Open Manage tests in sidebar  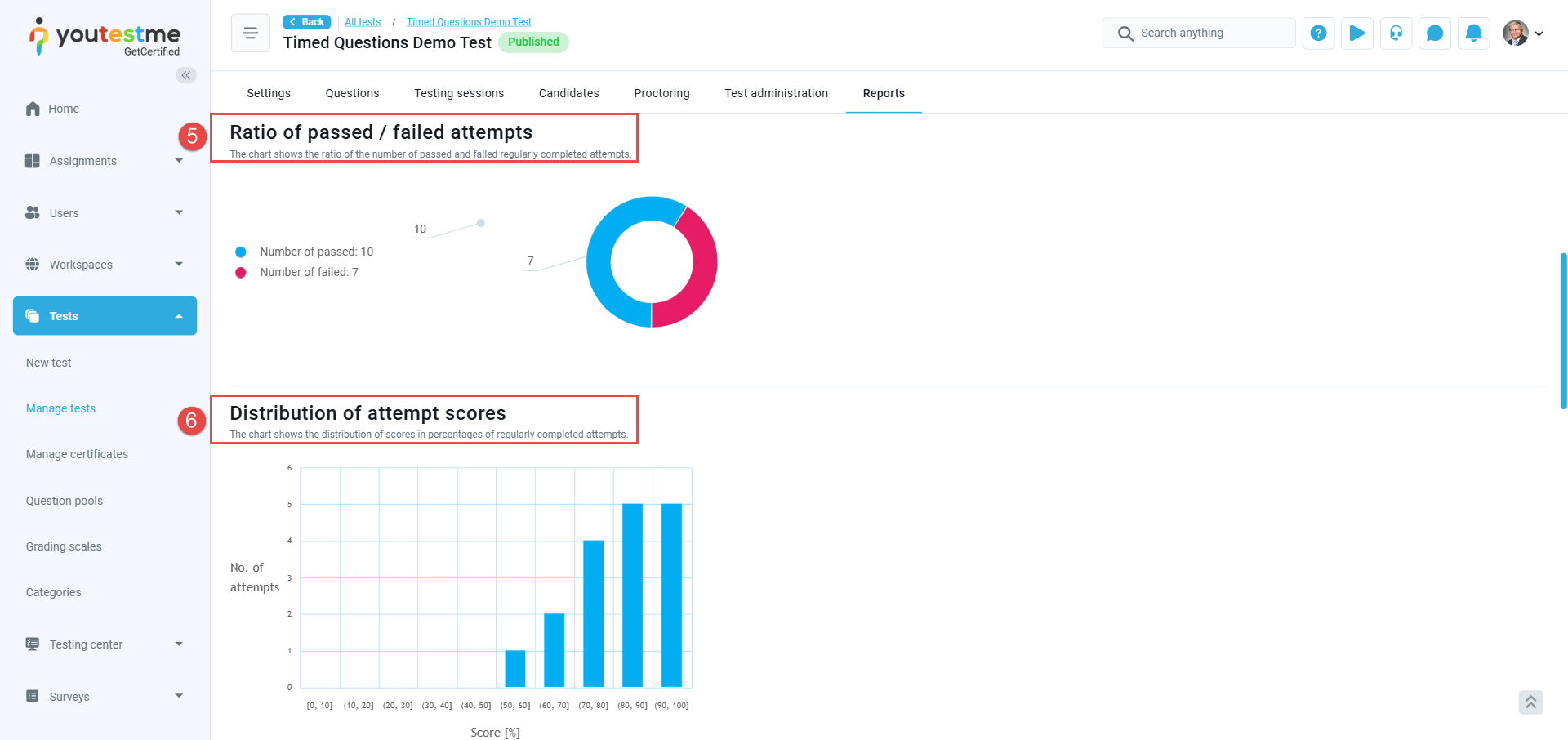click(x=60, y=408)
